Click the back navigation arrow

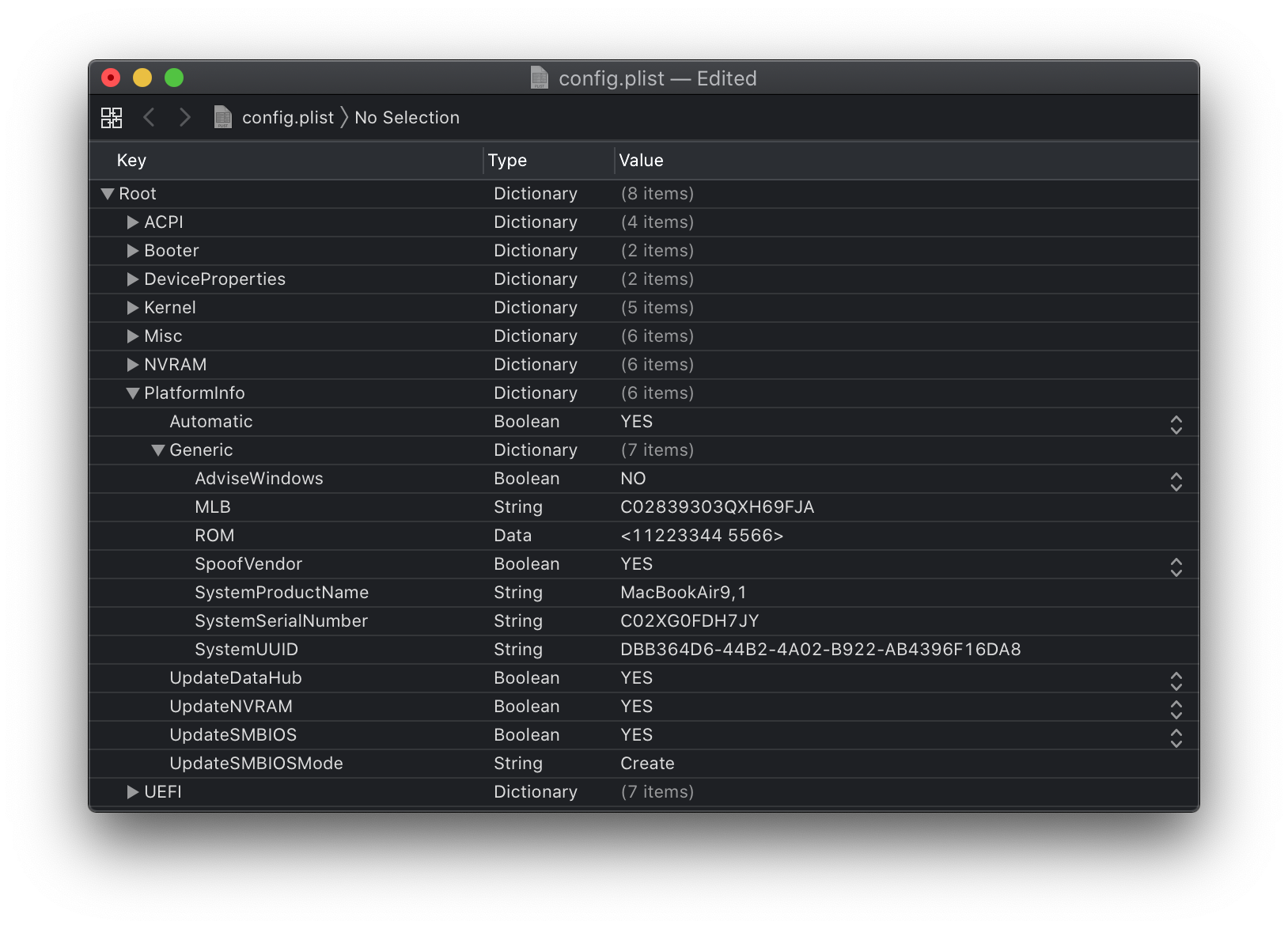[x=149, y=118]
